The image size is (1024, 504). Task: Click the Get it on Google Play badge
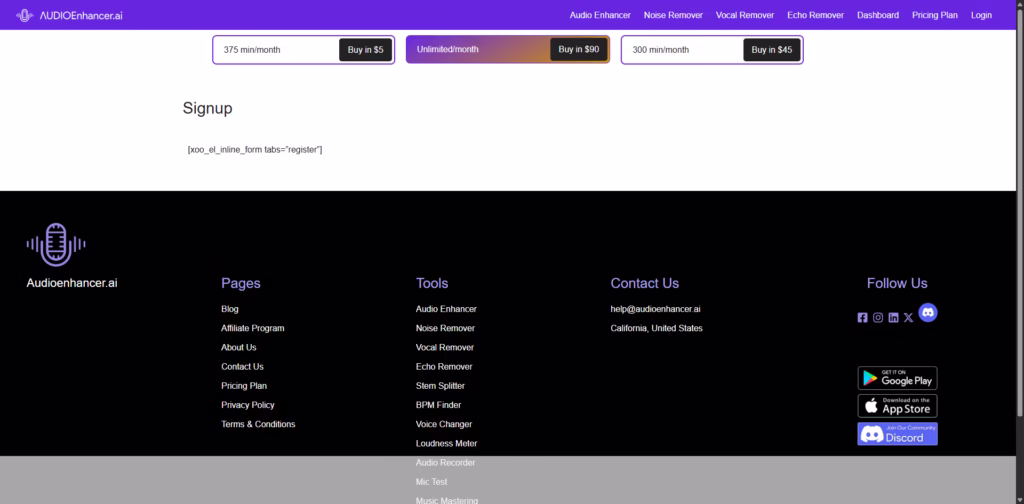point(897,378)
